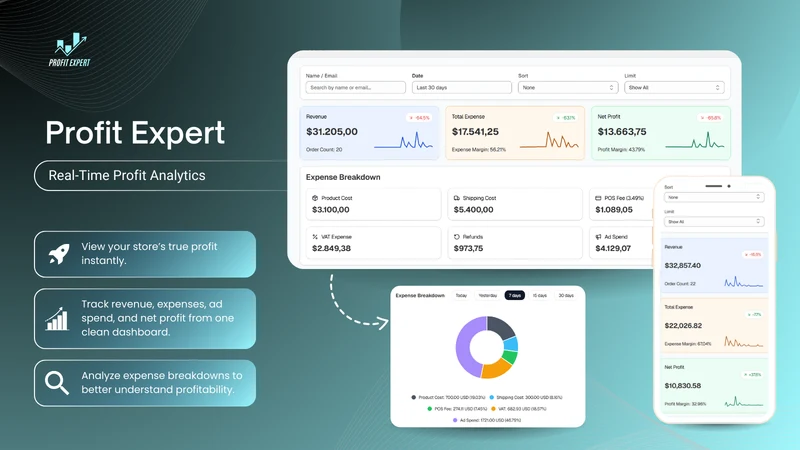Toggle the VAT legend entry
800x450 pixels.
pyautogui.click(x=519, y=409)
